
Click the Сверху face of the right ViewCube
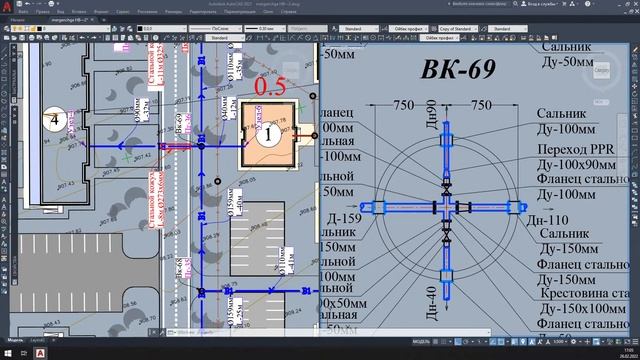pyautogui.click(x=602, y=70)
